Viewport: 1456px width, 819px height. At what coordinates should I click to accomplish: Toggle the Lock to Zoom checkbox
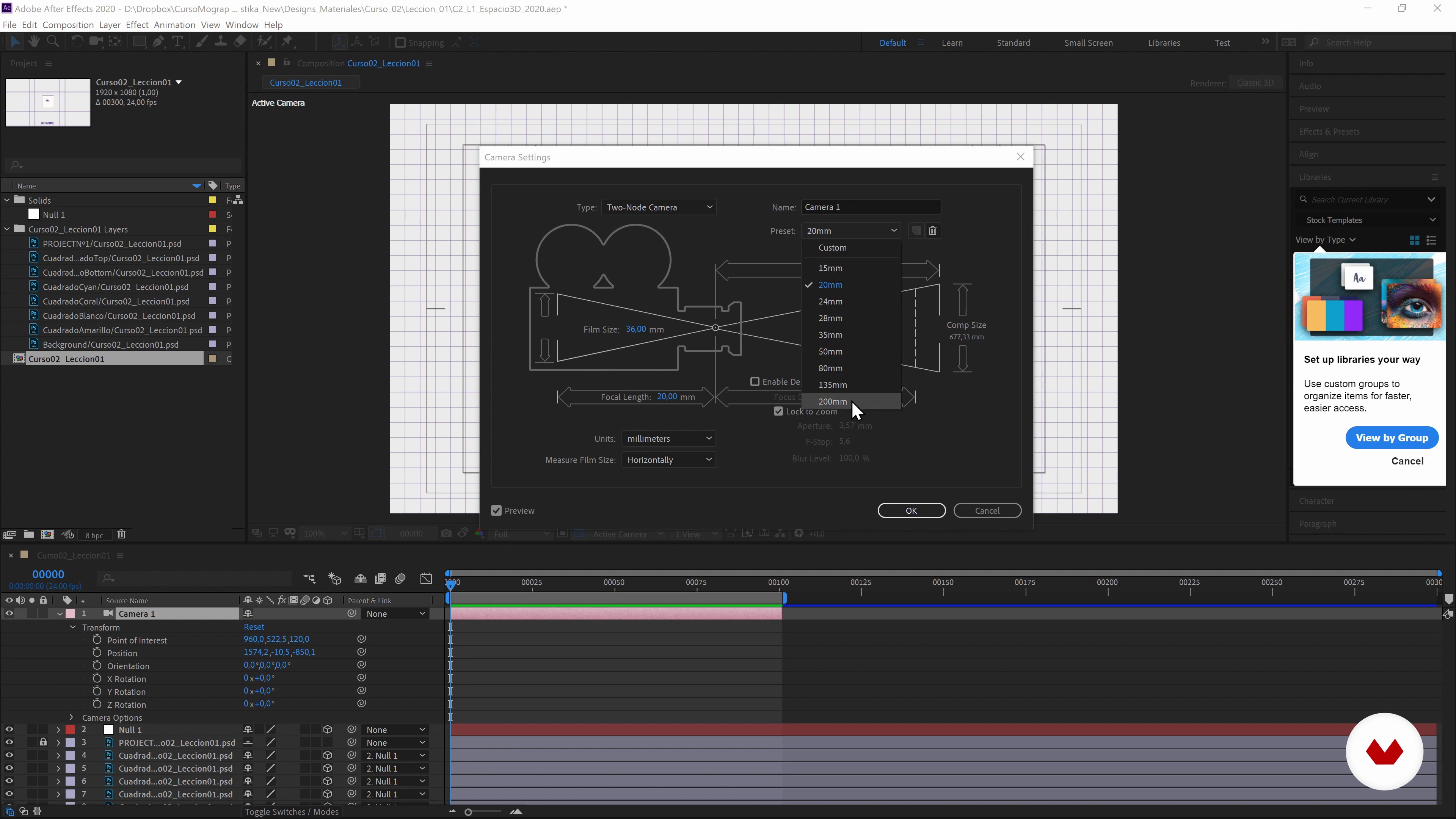coord(778,411)
